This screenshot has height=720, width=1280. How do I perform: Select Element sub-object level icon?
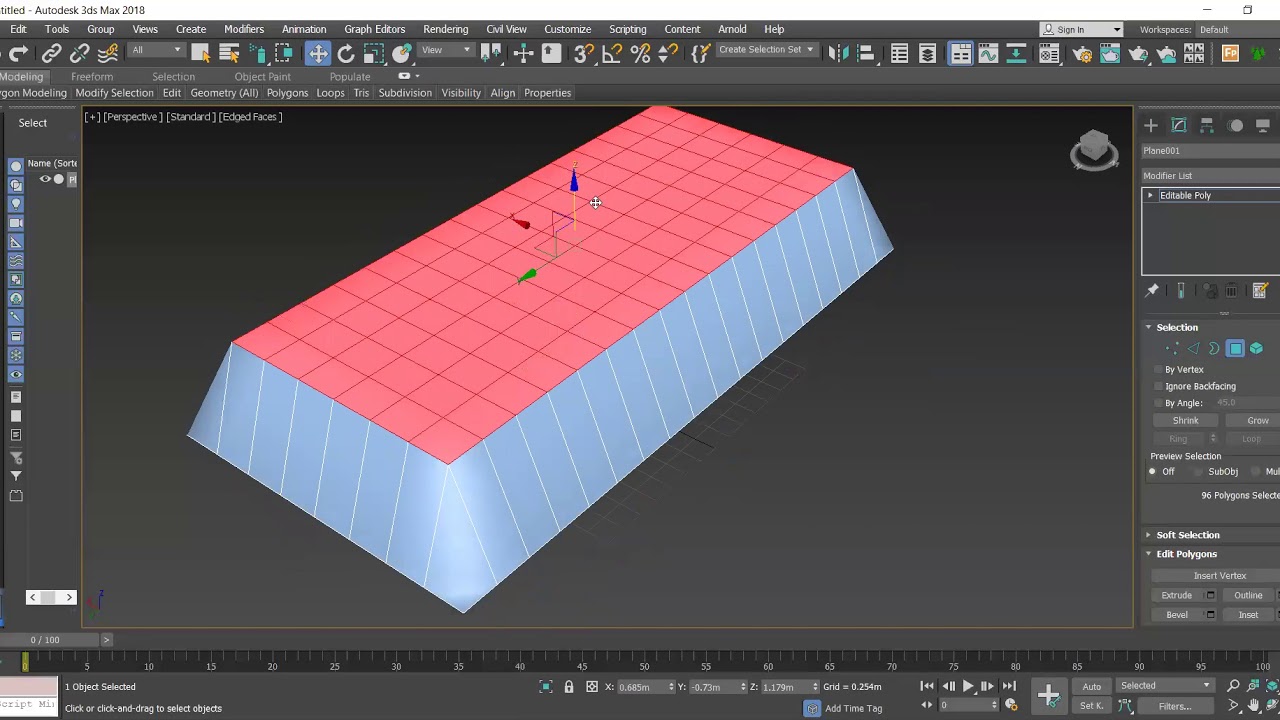[1256, 348]
